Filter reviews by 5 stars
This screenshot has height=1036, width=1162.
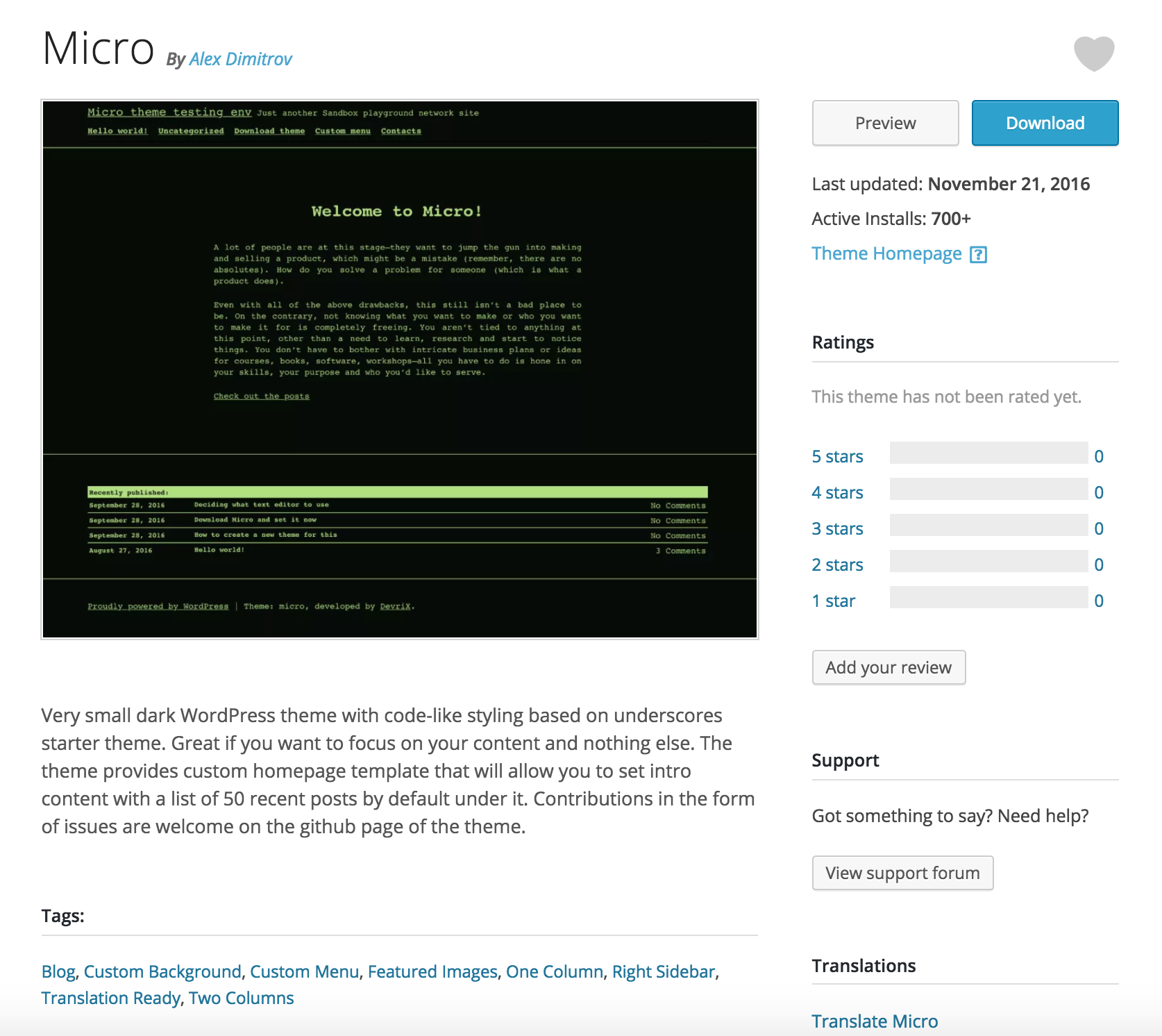pos(837,456)
